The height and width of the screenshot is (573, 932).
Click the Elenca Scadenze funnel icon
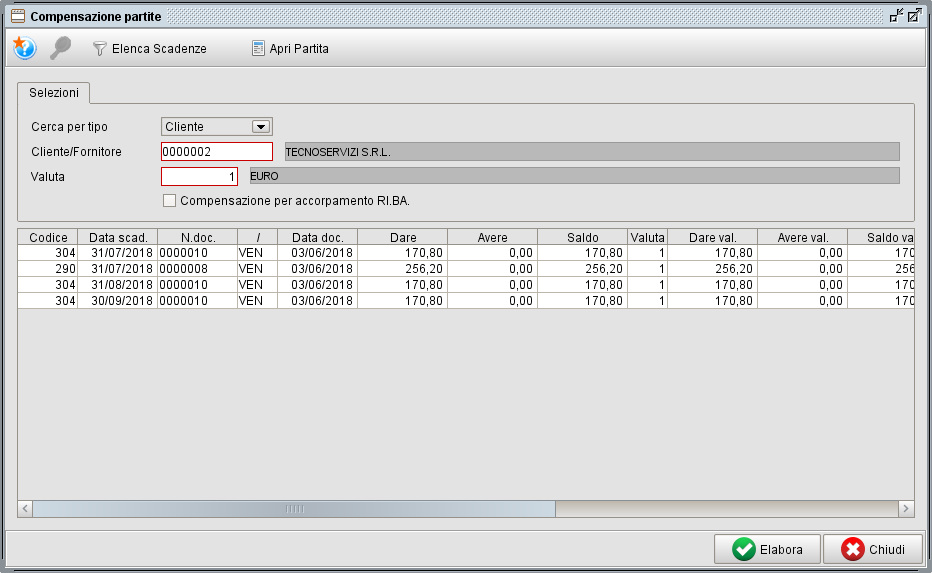99,48
